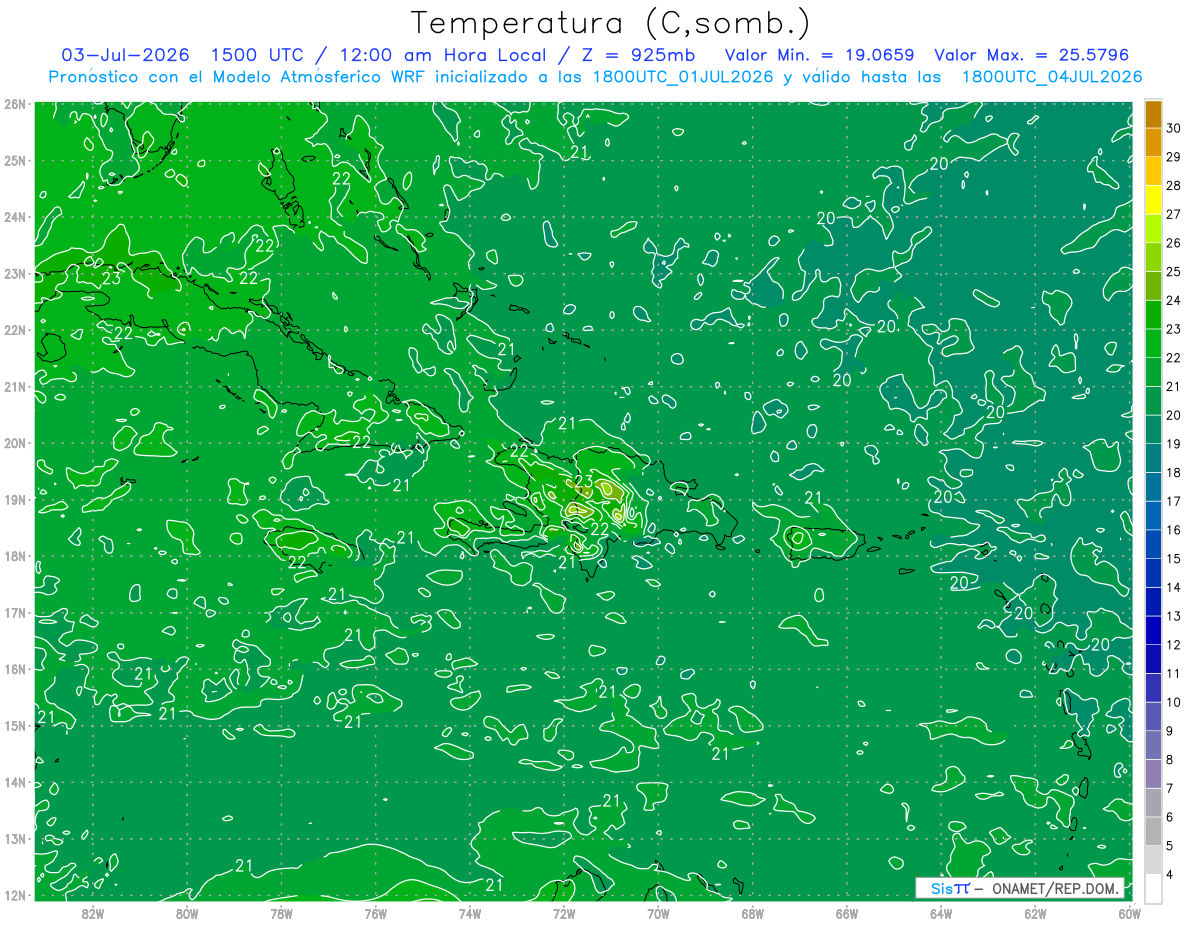Click the 'Valor Max. = 25.5796' value
1200x927 pixels.
pyautogui.click(x=1032, y=55)
